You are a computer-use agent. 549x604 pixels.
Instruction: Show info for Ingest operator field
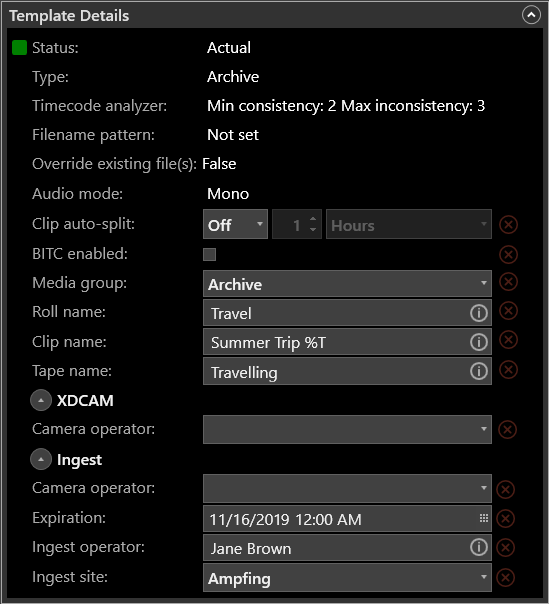[x=478, y=547]
